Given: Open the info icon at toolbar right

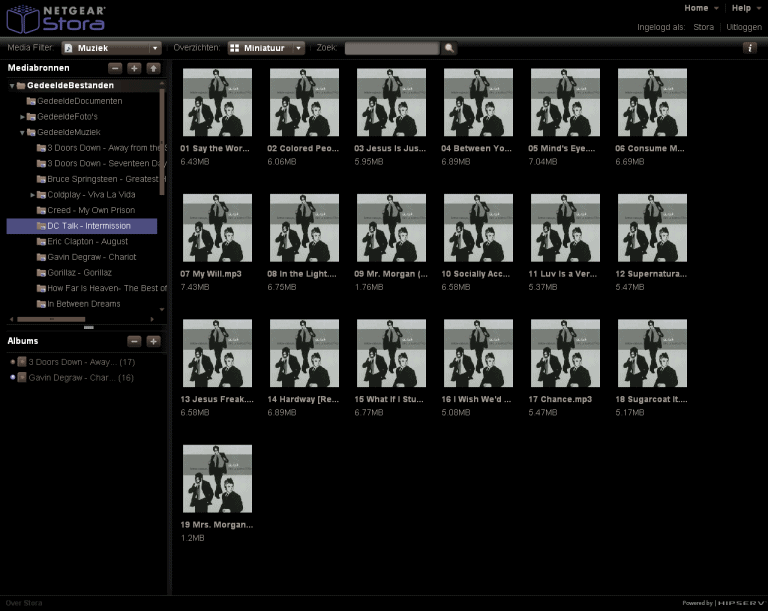Looking at the screenshot, I should tap(749, 48).
